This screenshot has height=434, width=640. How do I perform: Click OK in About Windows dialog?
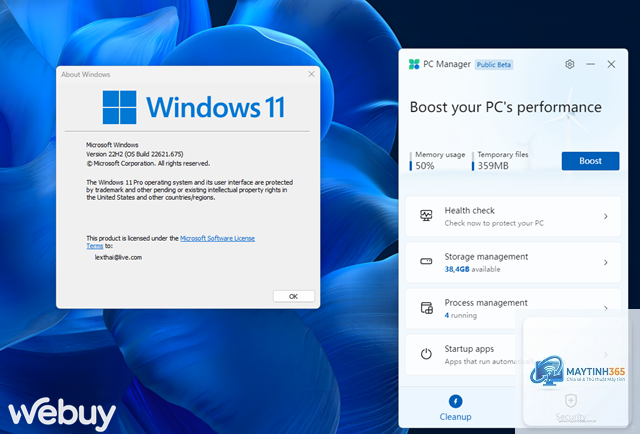pos(293,296)
